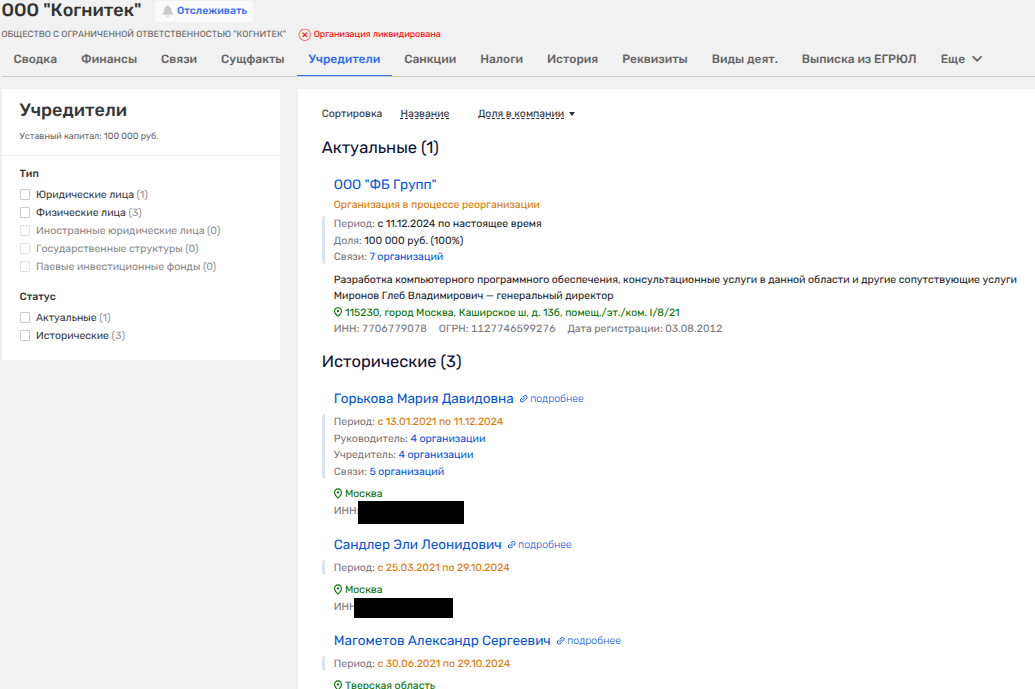This screenshot has width=1035, height=689.
Task: Open the 7 организаций connections link
Action: click(x=406, y=256)
